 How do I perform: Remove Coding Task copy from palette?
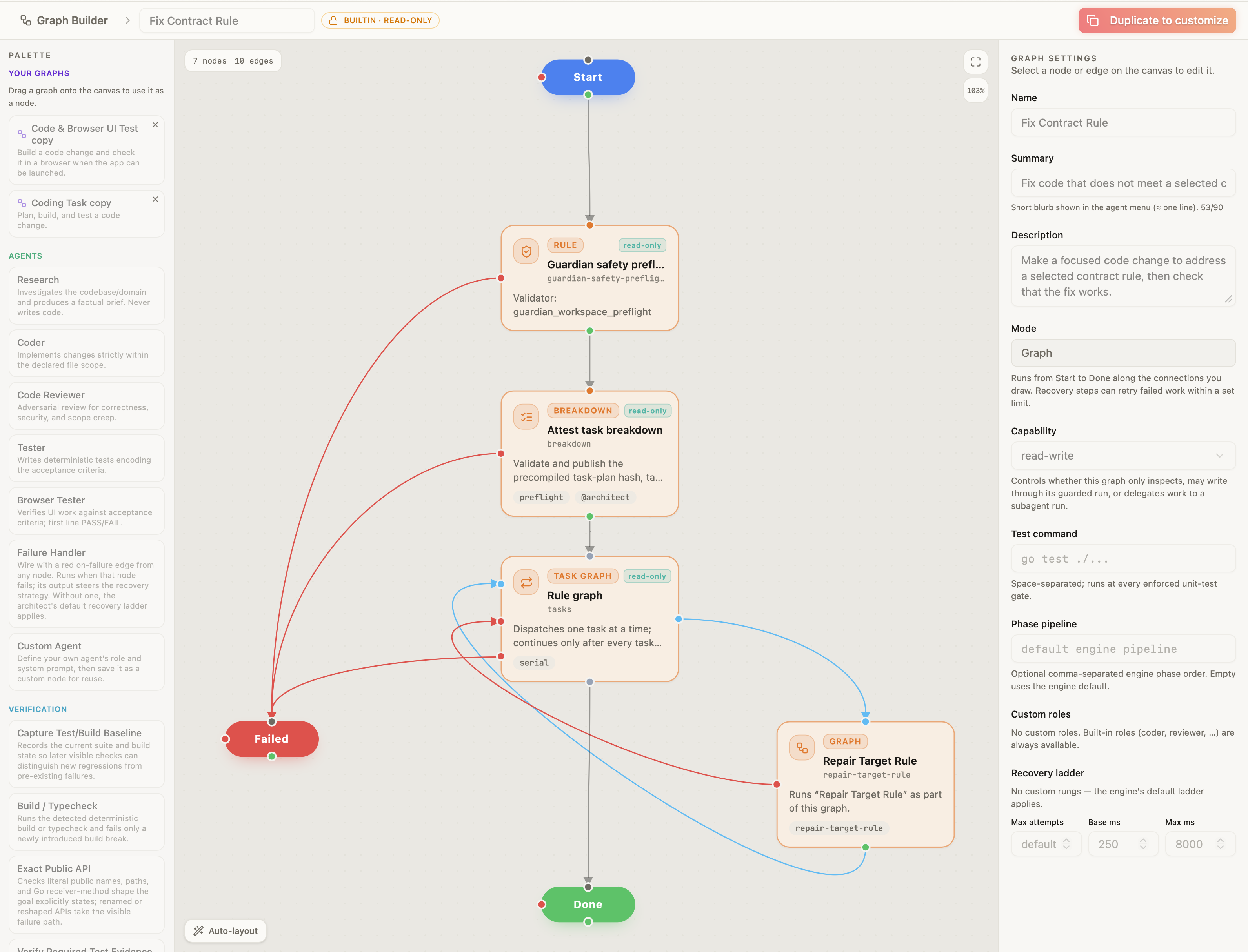point(155,200)
